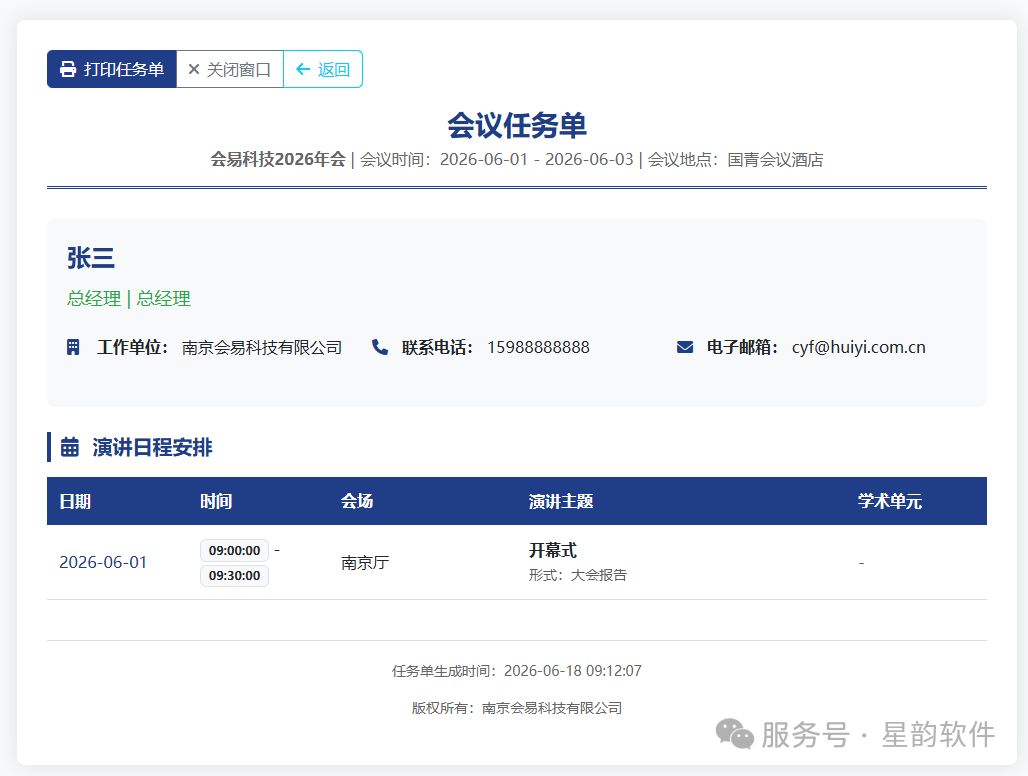Click the 日期 column header
1028x776 pixels.
tap(75, 501)
